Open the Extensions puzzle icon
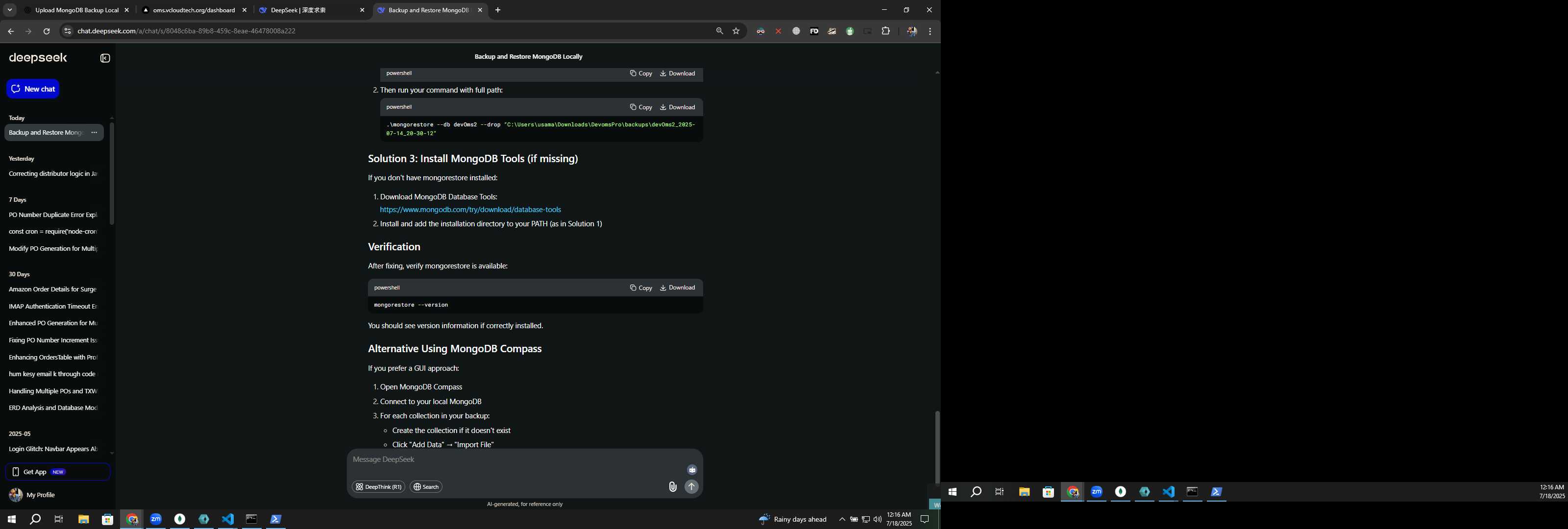Image resolution: width=1568 pixels, height=529 pixels. (x=885, y=31)
